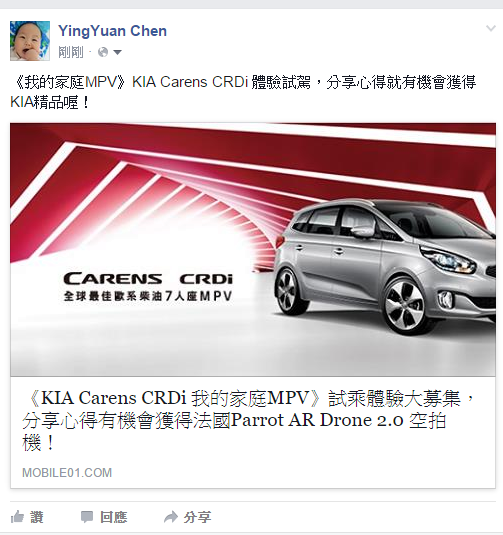Click the comment speech bubble icon
Viewport: 503px width, 535px height.
87,517
